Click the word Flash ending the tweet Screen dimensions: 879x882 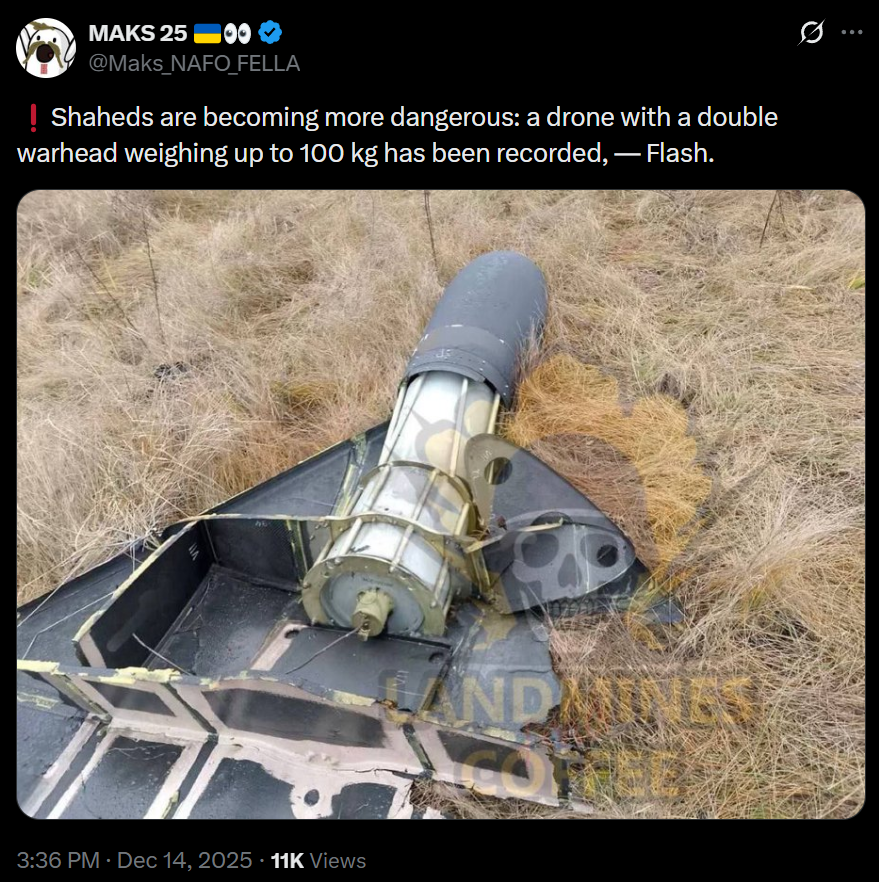pos(680,153)
